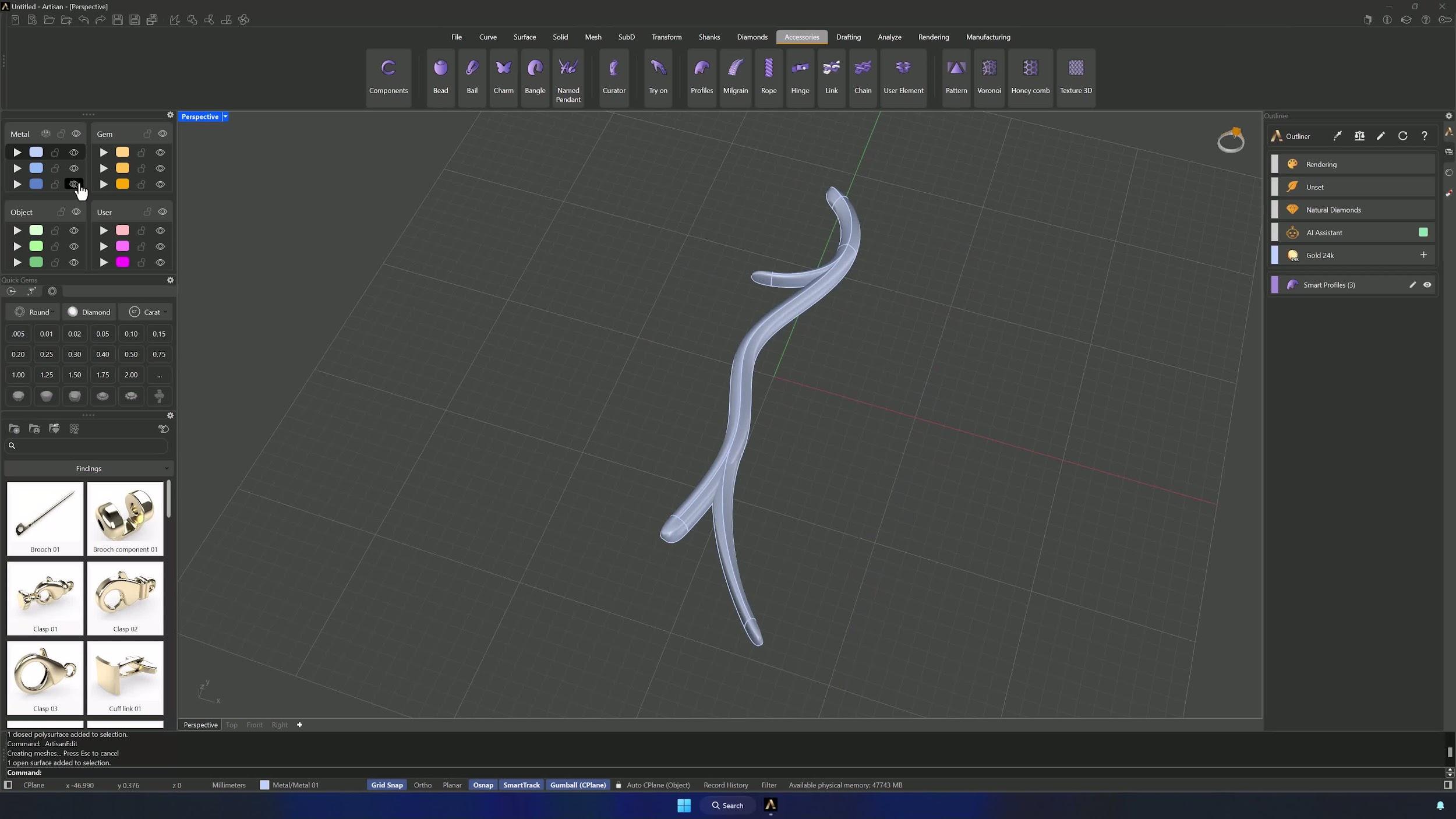Switch to the Shanks ribbon tab
This screenshot has width=1456, height=819.
point(709,37)
